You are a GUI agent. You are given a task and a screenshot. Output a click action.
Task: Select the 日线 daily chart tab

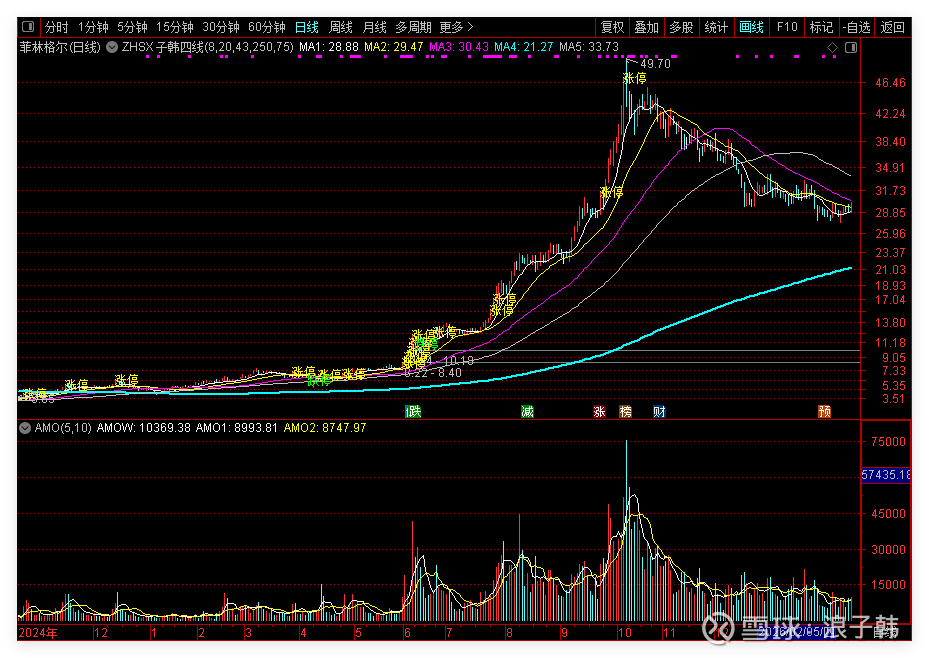coord(307,27)
